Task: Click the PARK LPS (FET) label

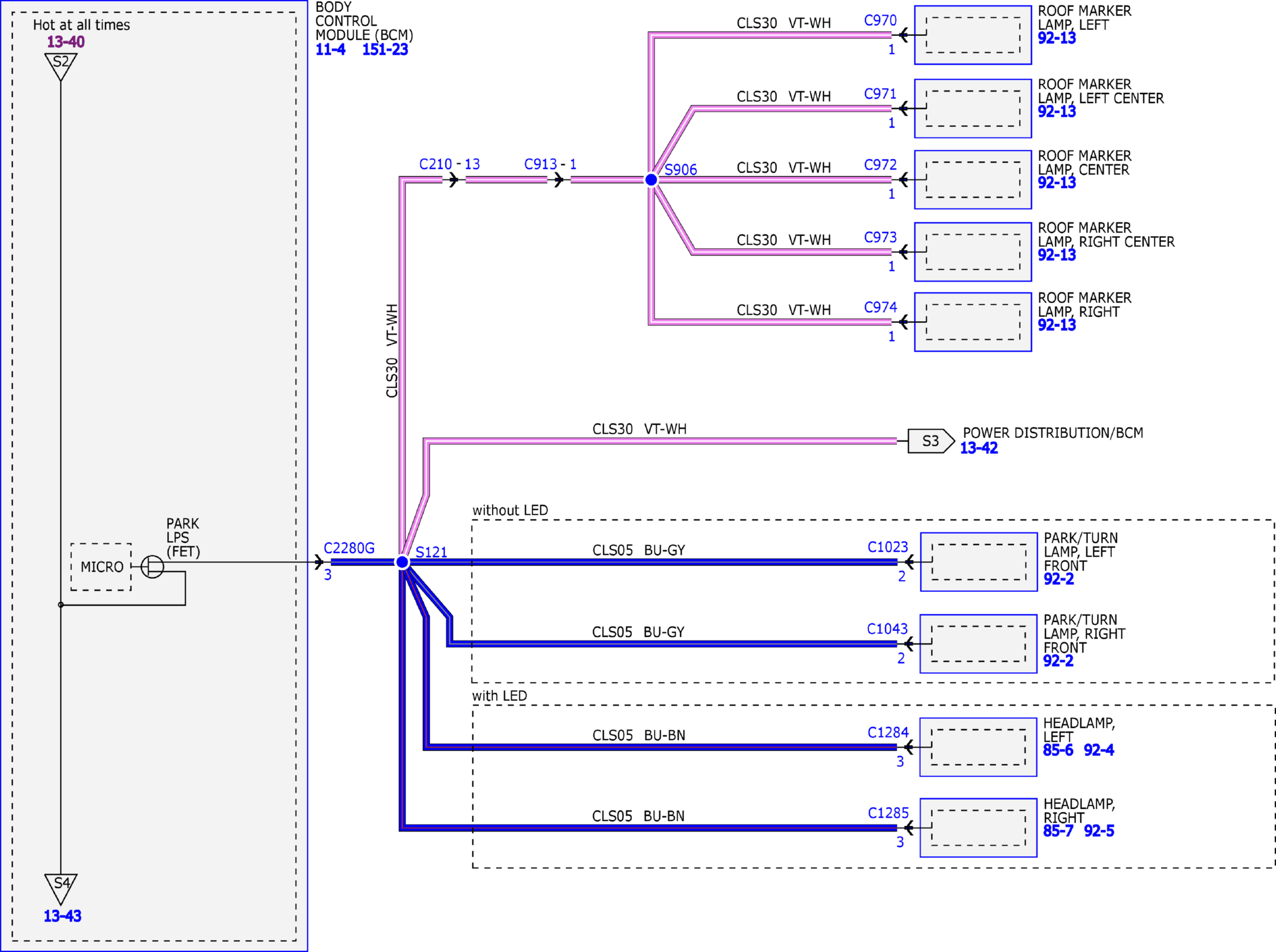Action: click(x=183, y=537)
